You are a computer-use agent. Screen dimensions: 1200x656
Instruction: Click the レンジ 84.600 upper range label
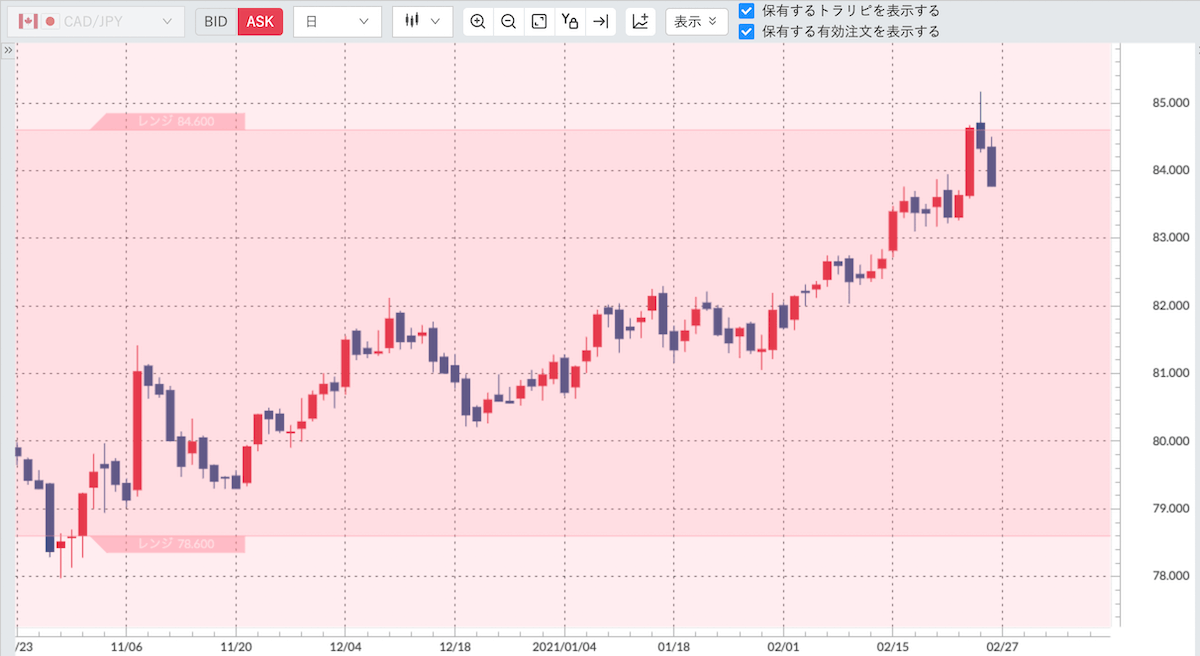(168, 121)
